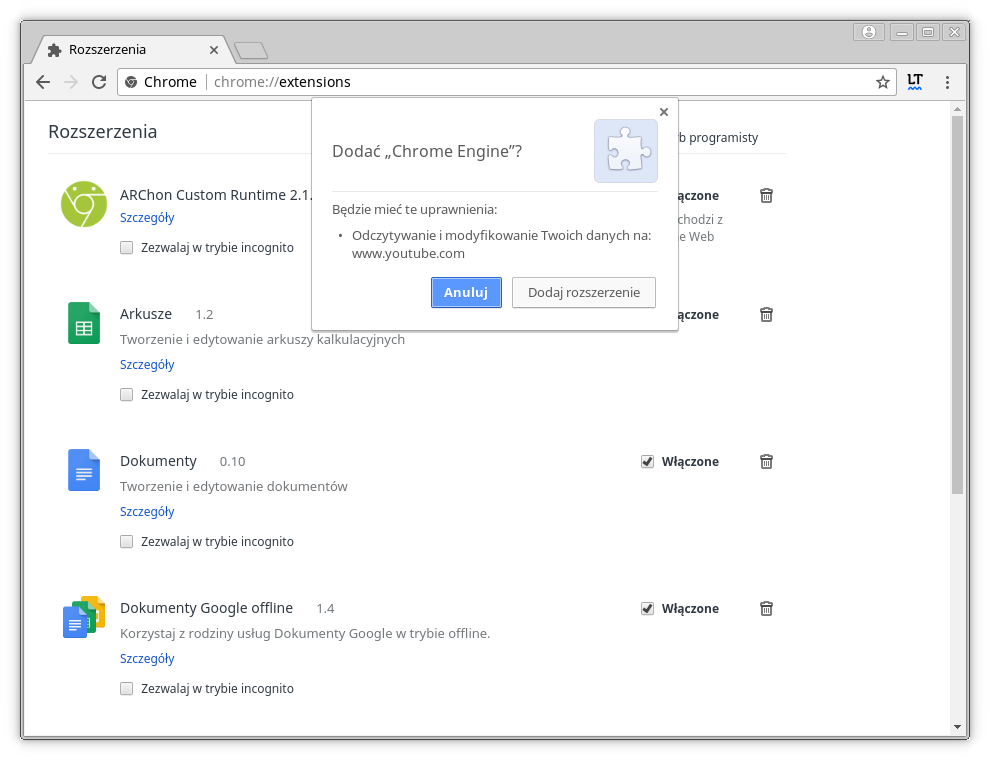The height and width of the screenshot is (760, 990).
Task: Click the ARChon Custom Runtime title
Action: [x=215, y=195]
